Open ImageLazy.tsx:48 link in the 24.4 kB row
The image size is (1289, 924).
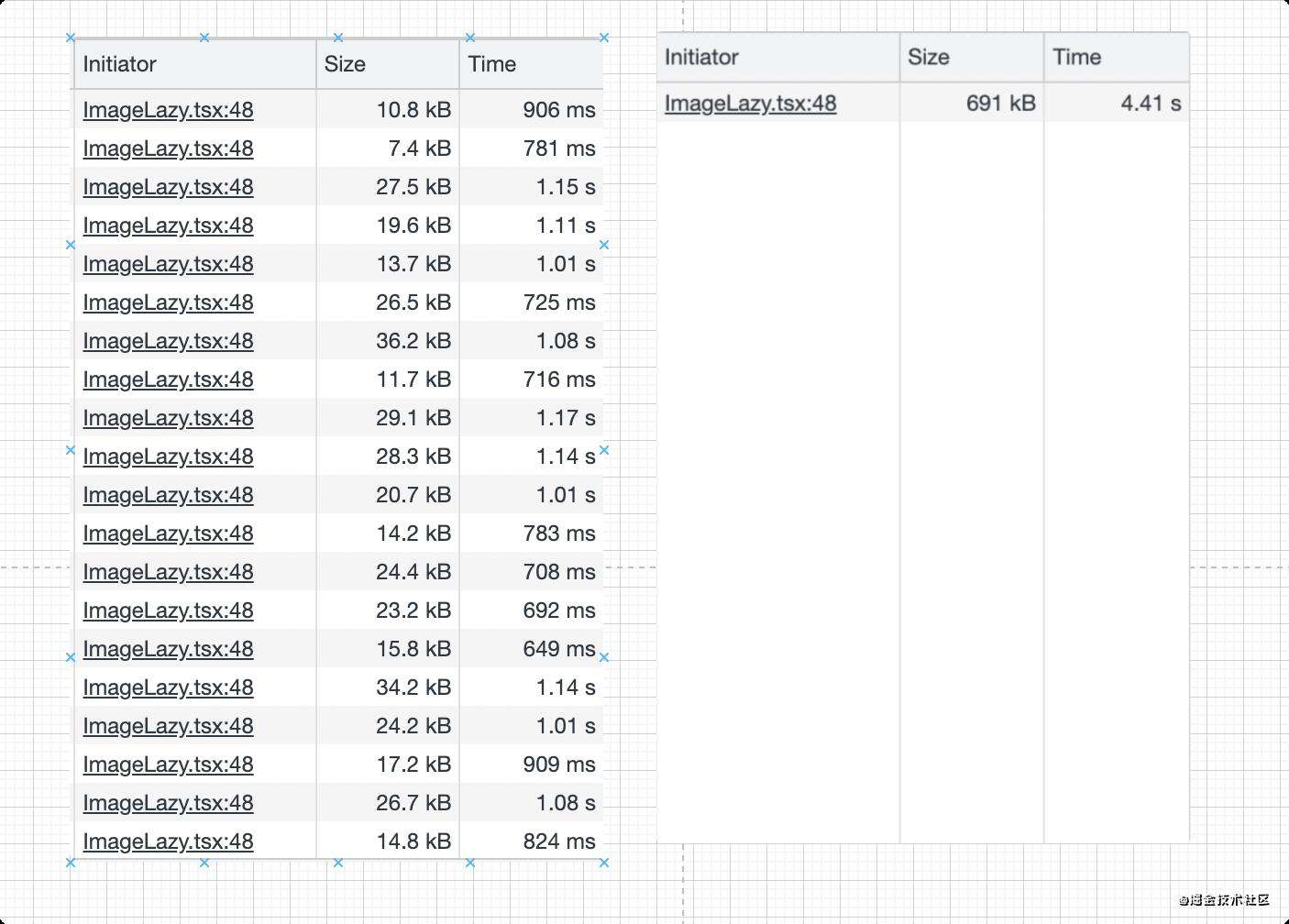click(168, 572)
